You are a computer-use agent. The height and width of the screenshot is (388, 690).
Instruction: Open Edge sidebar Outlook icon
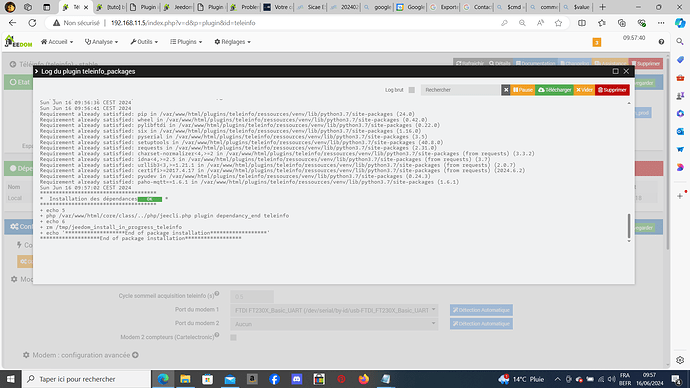680,132
